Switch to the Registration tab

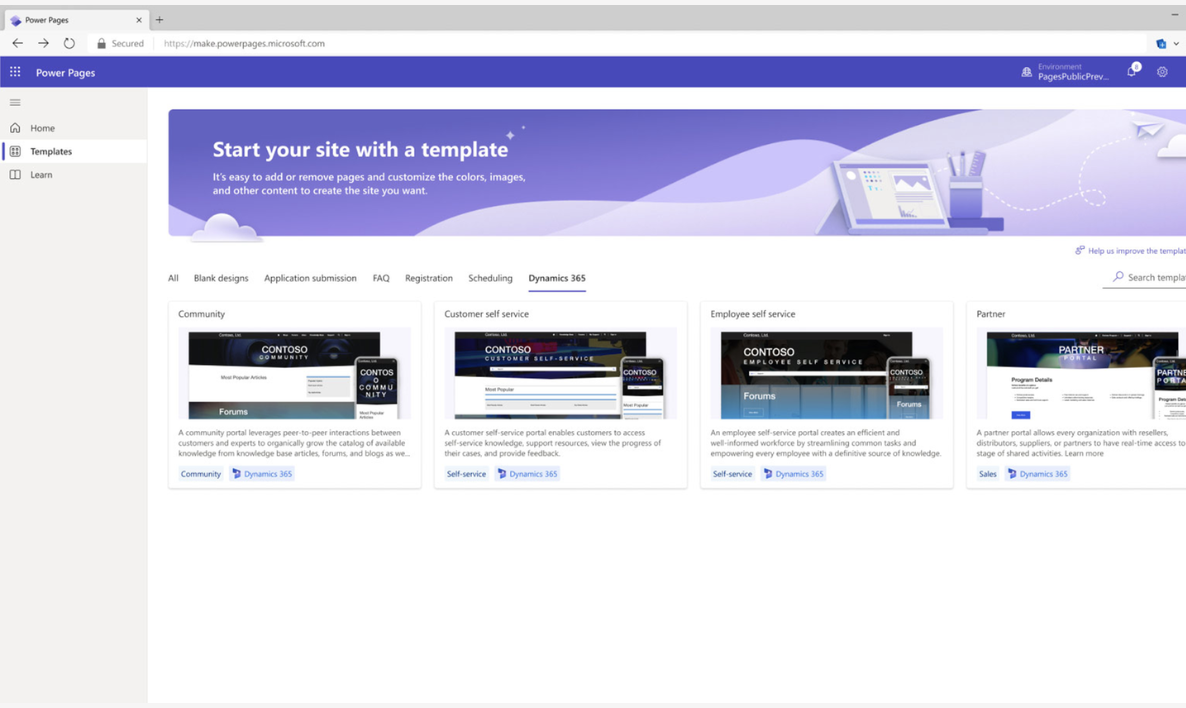429,278
